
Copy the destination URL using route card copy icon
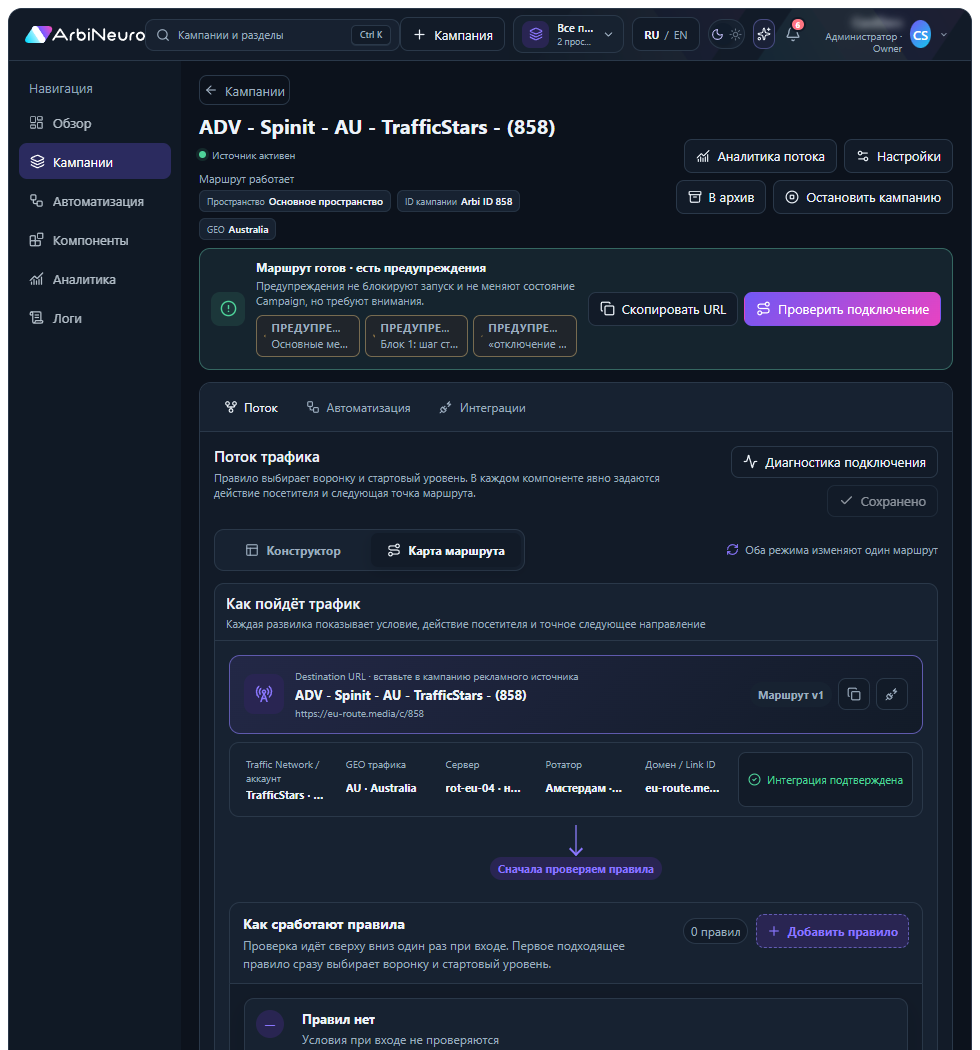point(854,694)
